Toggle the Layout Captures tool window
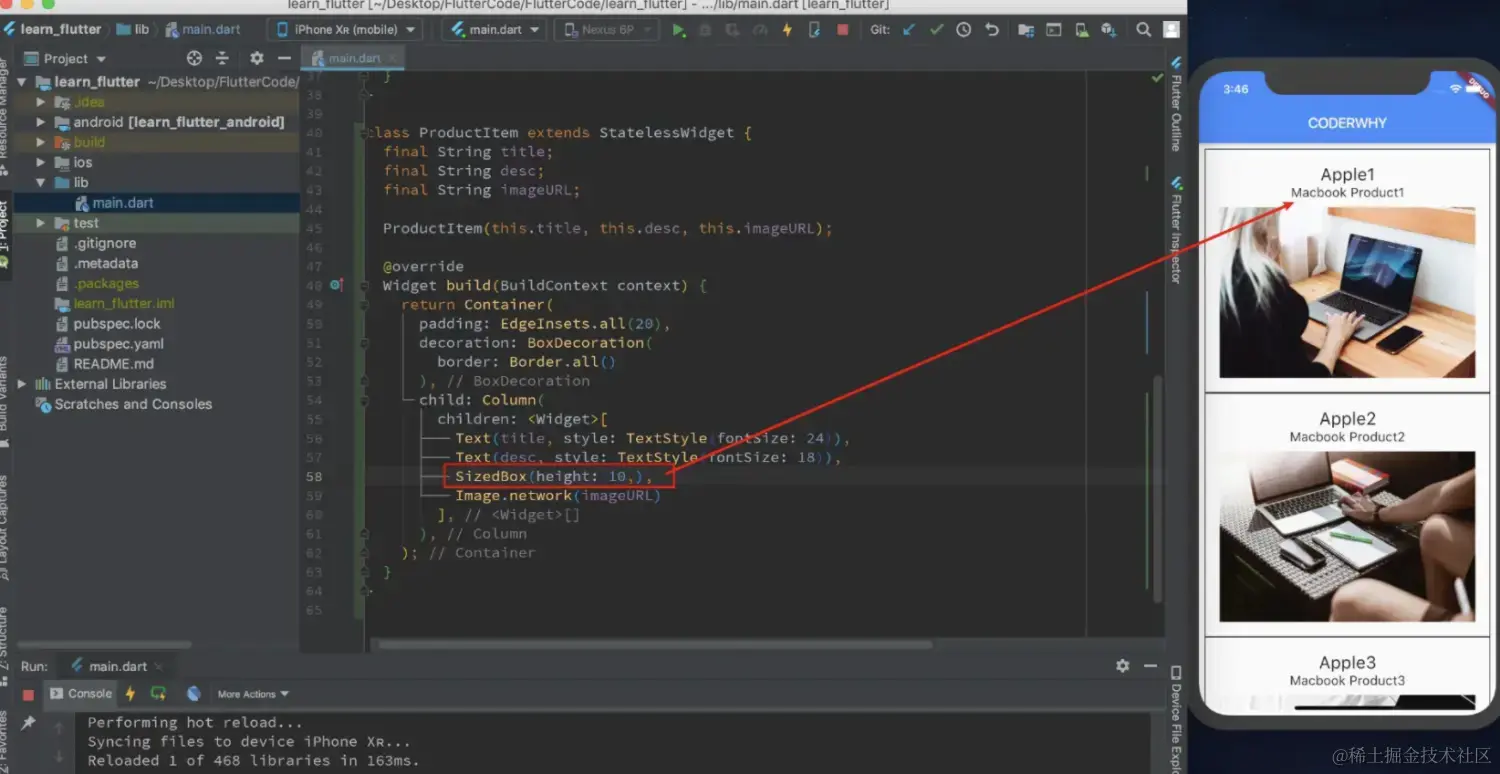The width and height of the screenshot is (1500, 774). (x=5, y=528)
